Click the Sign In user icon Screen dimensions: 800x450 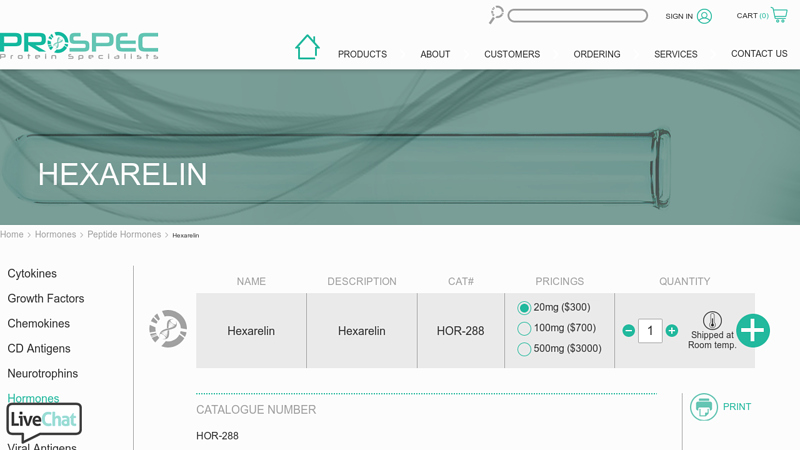pos(704,16)
